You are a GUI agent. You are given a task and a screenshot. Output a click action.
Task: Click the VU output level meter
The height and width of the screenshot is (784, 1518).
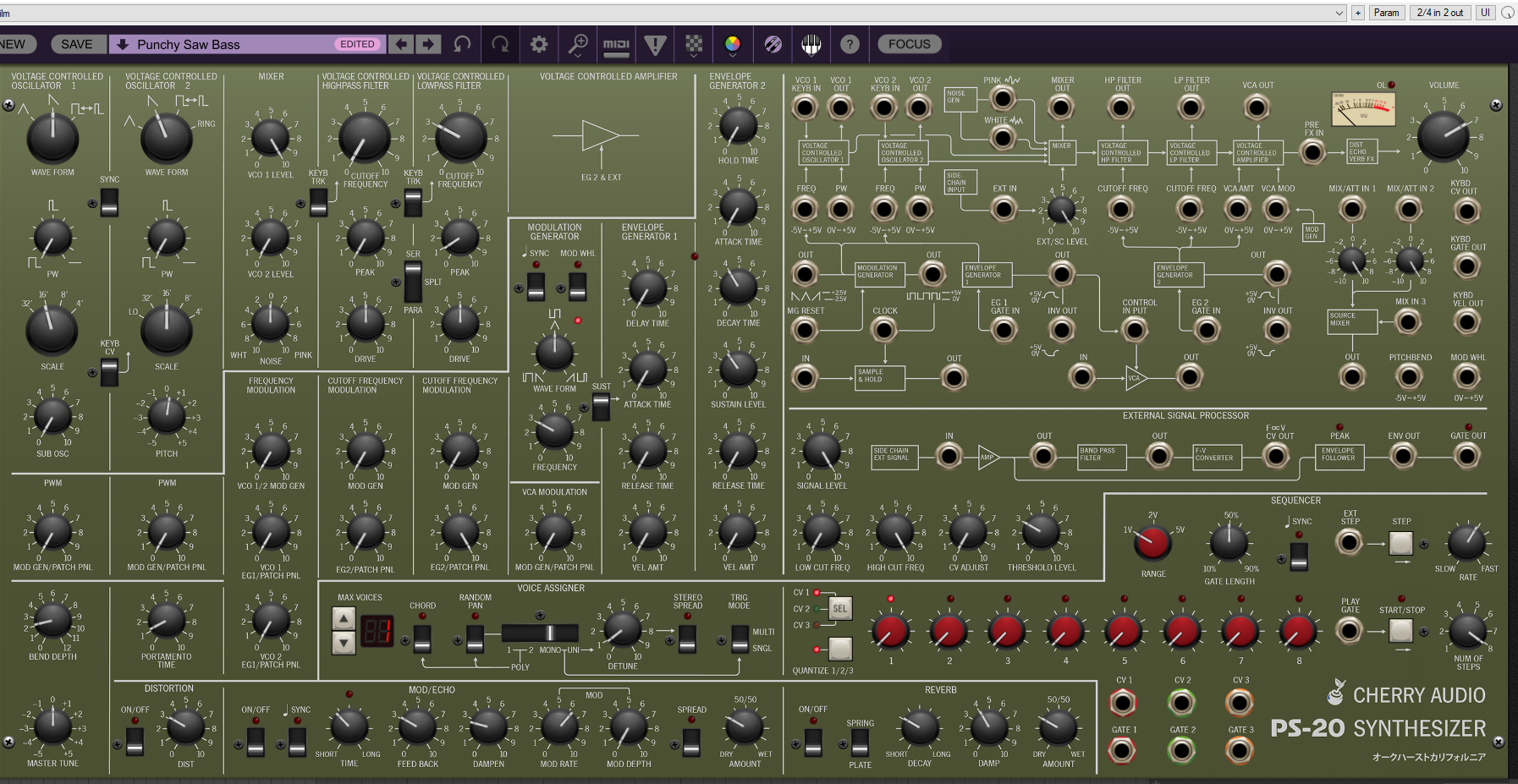point(1362,109)
